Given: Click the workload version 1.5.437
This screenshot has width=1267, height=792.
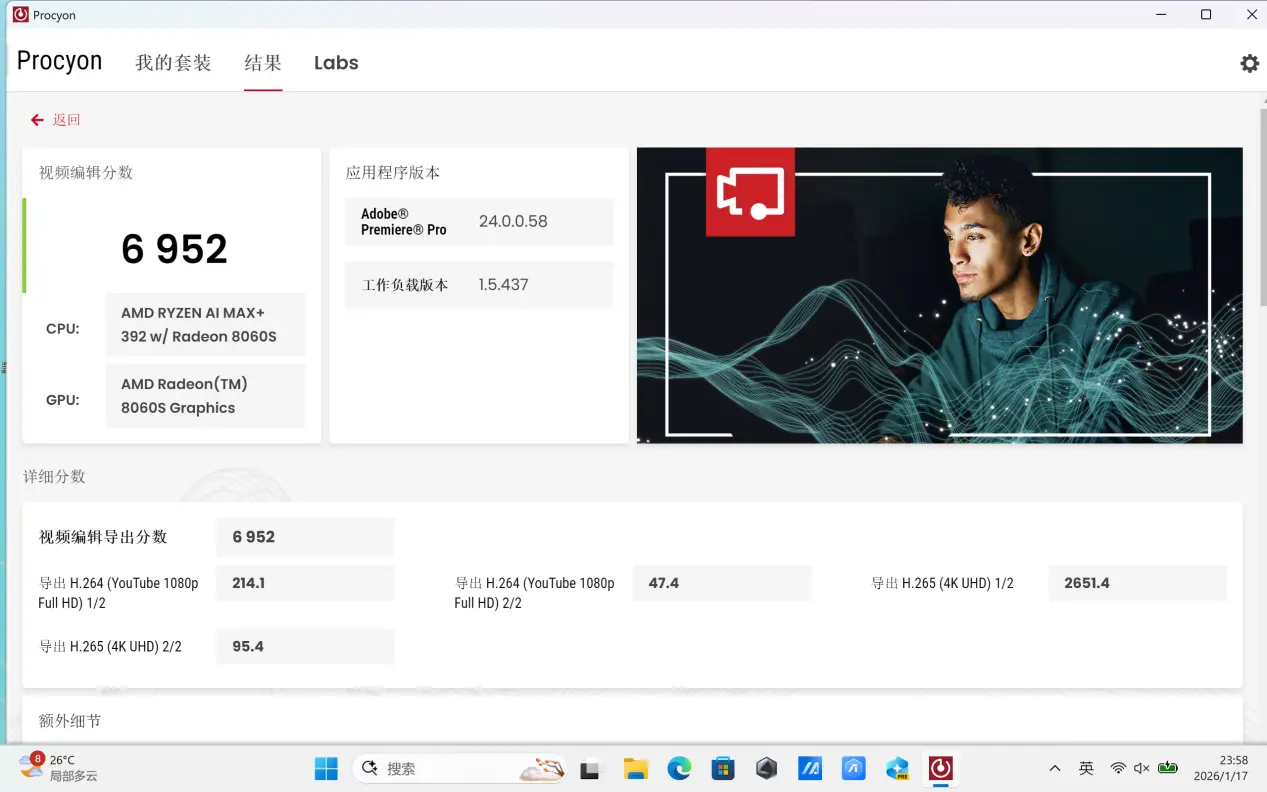Looking at the screenshot, I should pos(503,285).
